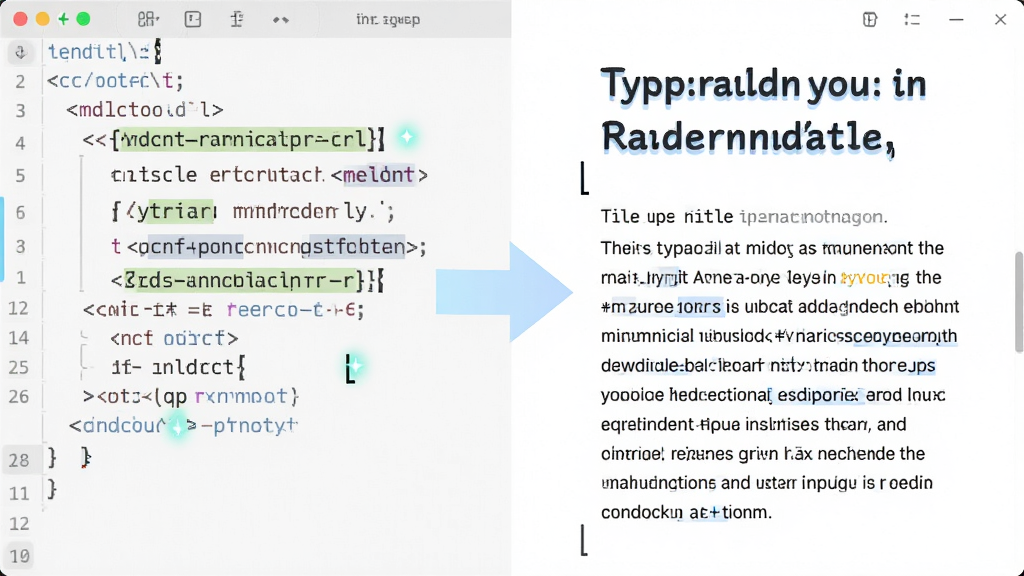1024x576 pixels.
Task: Toggle the sidebar panel icon in the editor toolbar
Action: (x=193, y=20)
